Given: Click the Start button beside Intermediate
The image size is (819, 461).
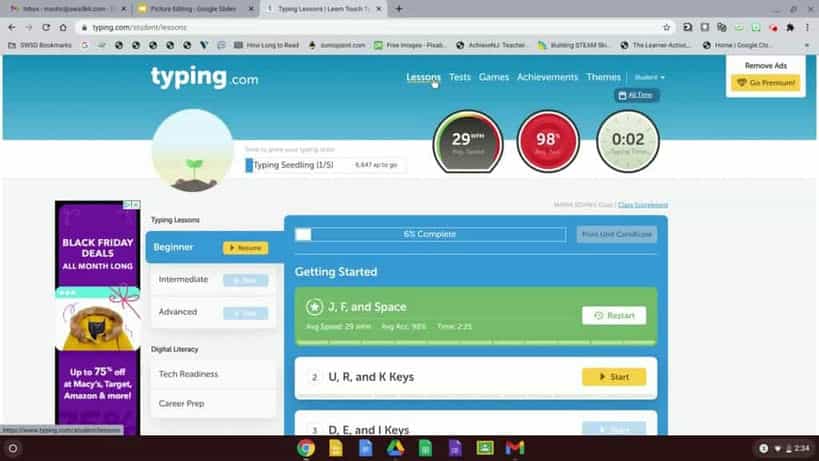Looking at the screenshot, I should tap(245, 280).
